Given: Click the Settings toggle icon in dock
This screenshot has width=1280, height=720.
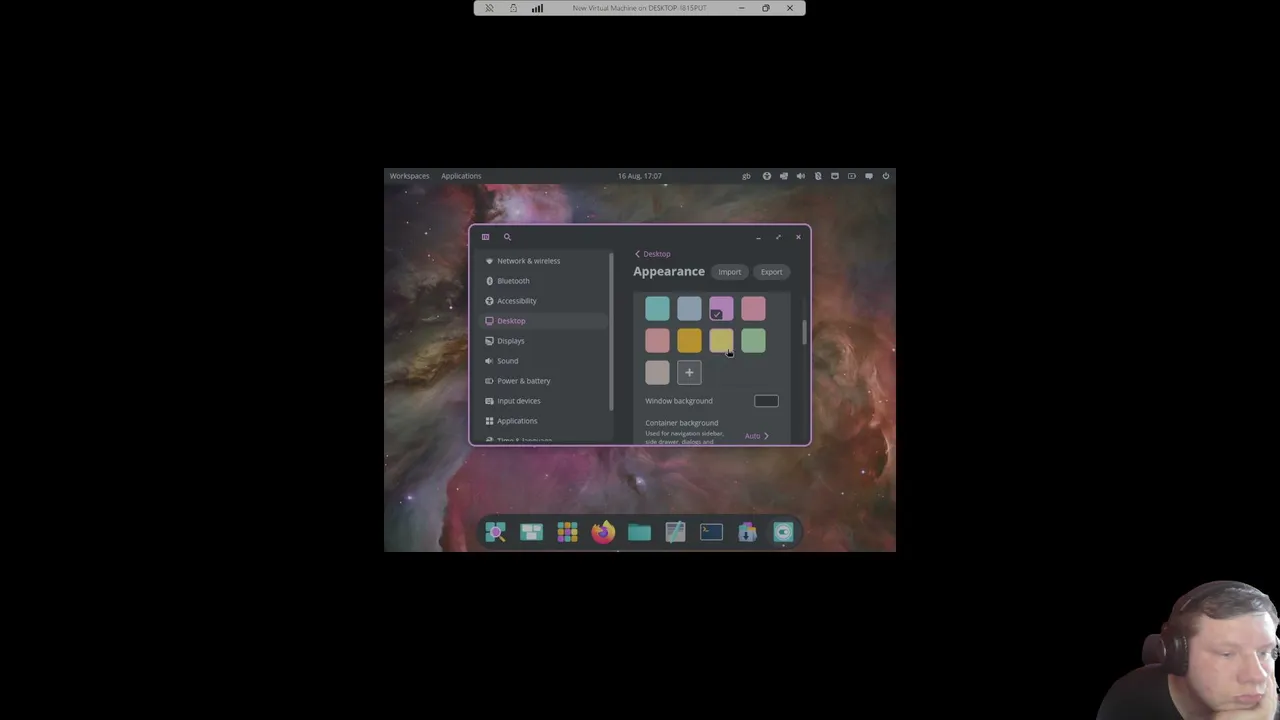Looking at the screenshot, I should click(x=783, y=532).
